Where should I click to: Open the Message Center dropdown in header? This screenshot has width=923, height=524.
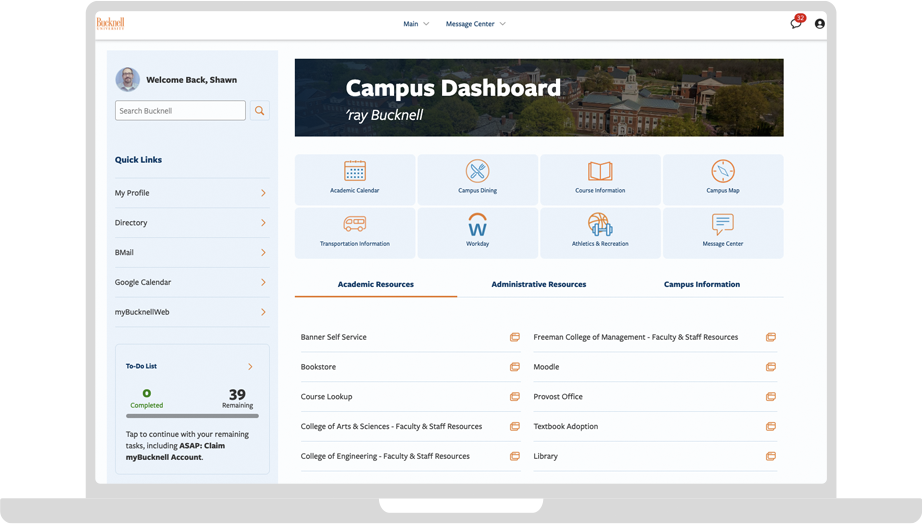tap(475, 24)
